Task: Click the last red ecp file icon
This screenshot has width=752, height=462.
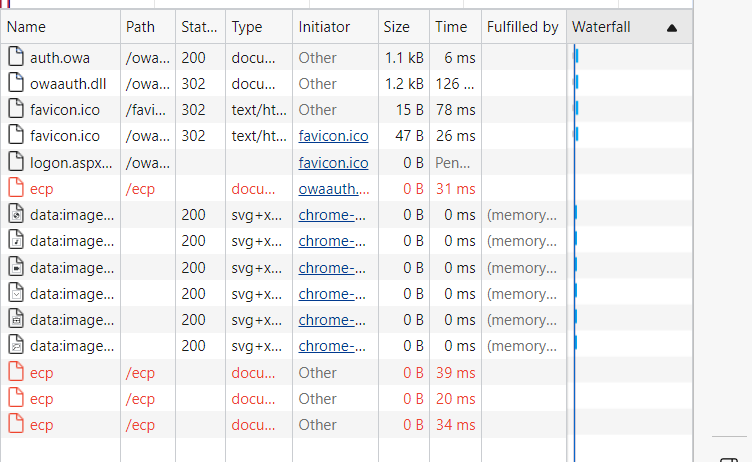Action: click(15, 424)
